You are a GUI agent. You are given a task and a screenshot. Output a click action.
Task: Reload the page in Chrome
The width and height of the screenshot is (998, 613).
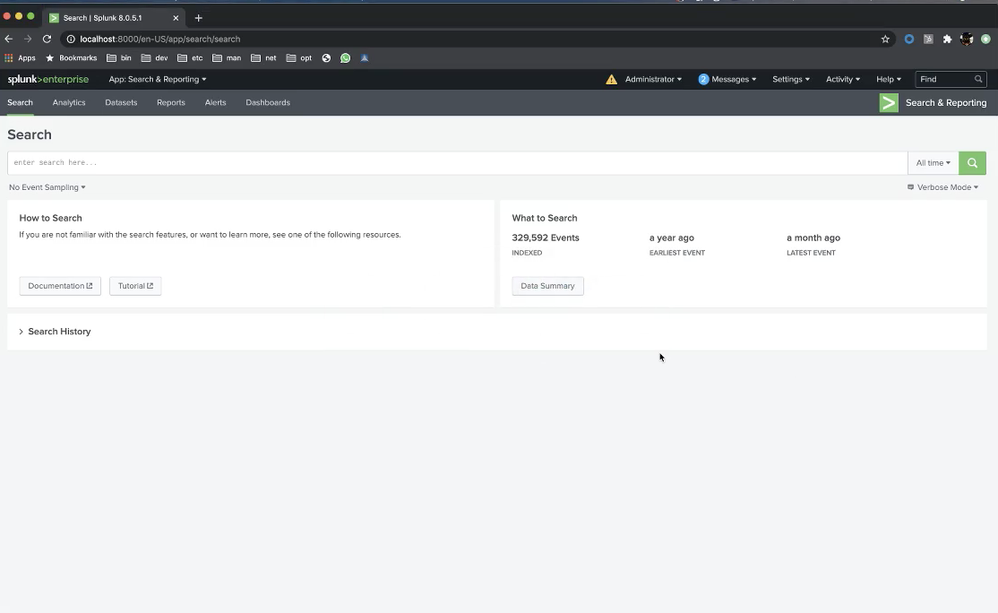click(x=46, y=39)
